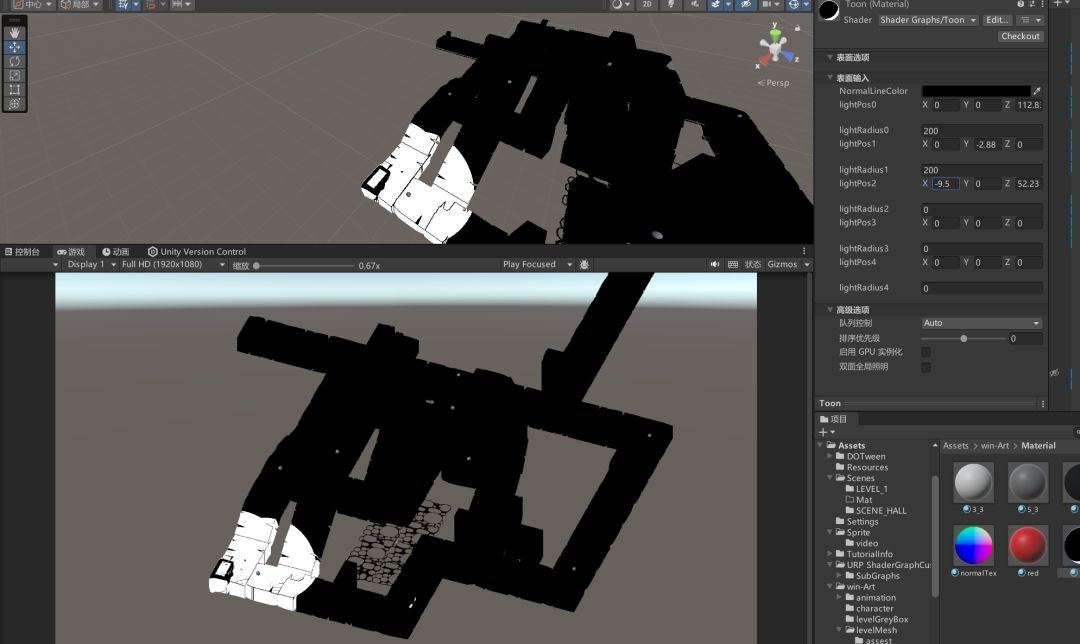The width and height of the screenshot is (1080, 644).
Task: Toggle 2D view mode button
Action: 647,4
